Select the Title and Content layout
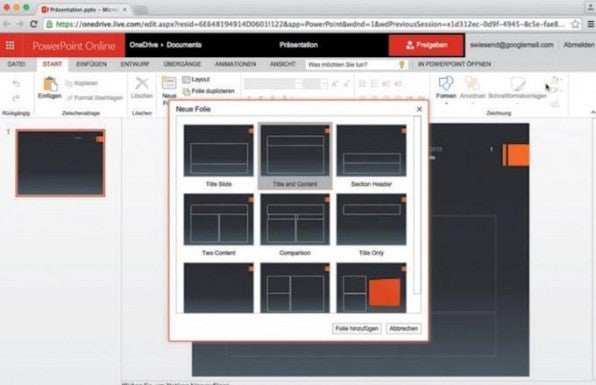The height and width of the screenshot is (385, 596). tap(295, 156)
